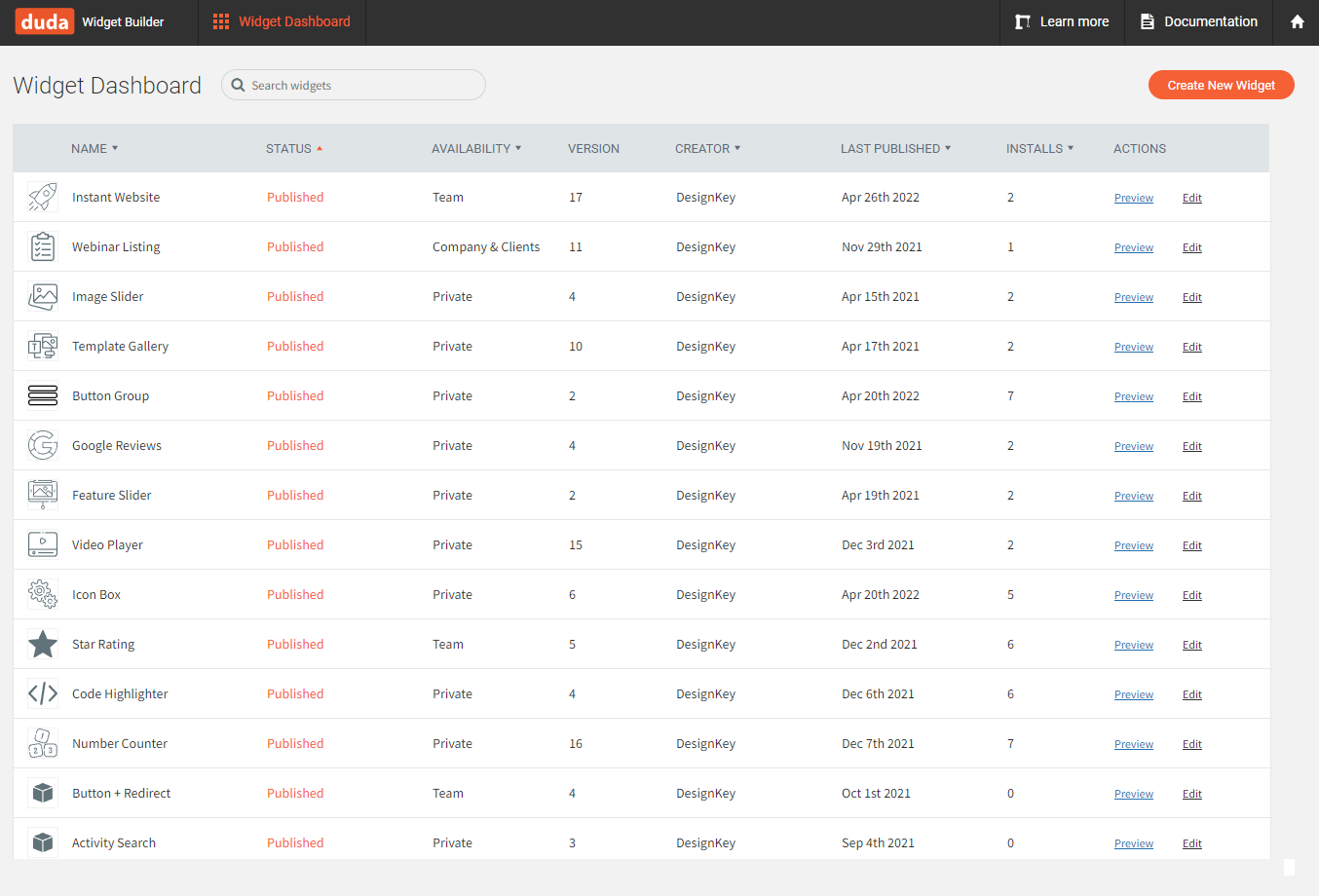Click the grid icon next to Widget Dashboard
The image size is (1319, 896).
pos(219,21)
